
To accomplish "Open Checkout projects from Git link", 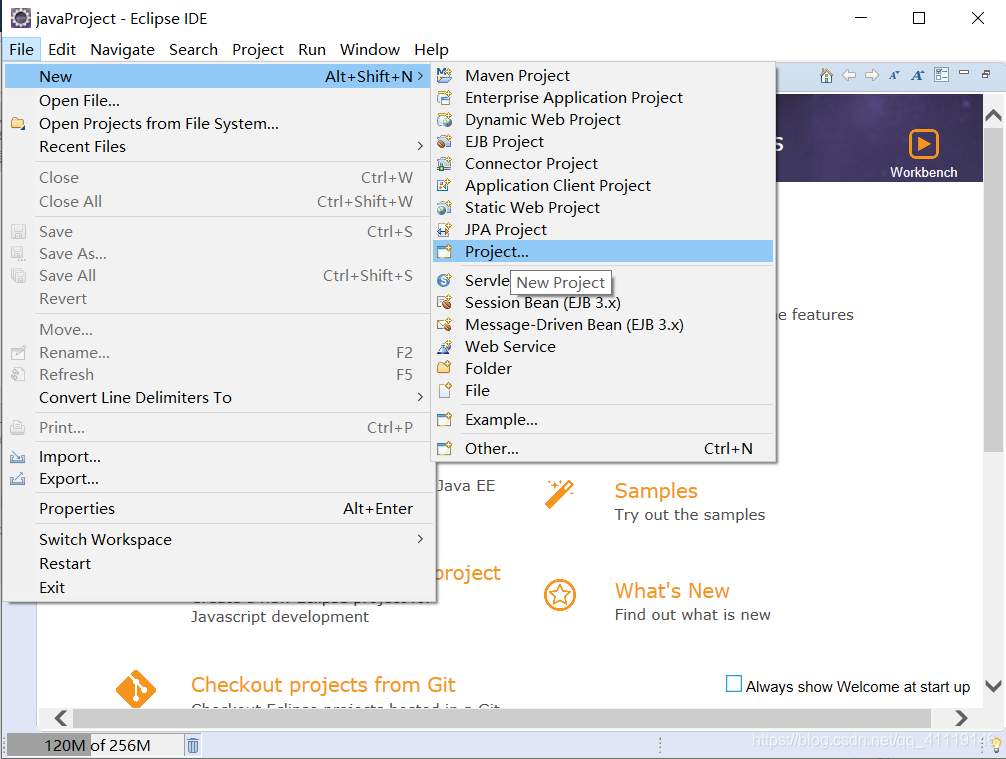I will coord(323,685).
